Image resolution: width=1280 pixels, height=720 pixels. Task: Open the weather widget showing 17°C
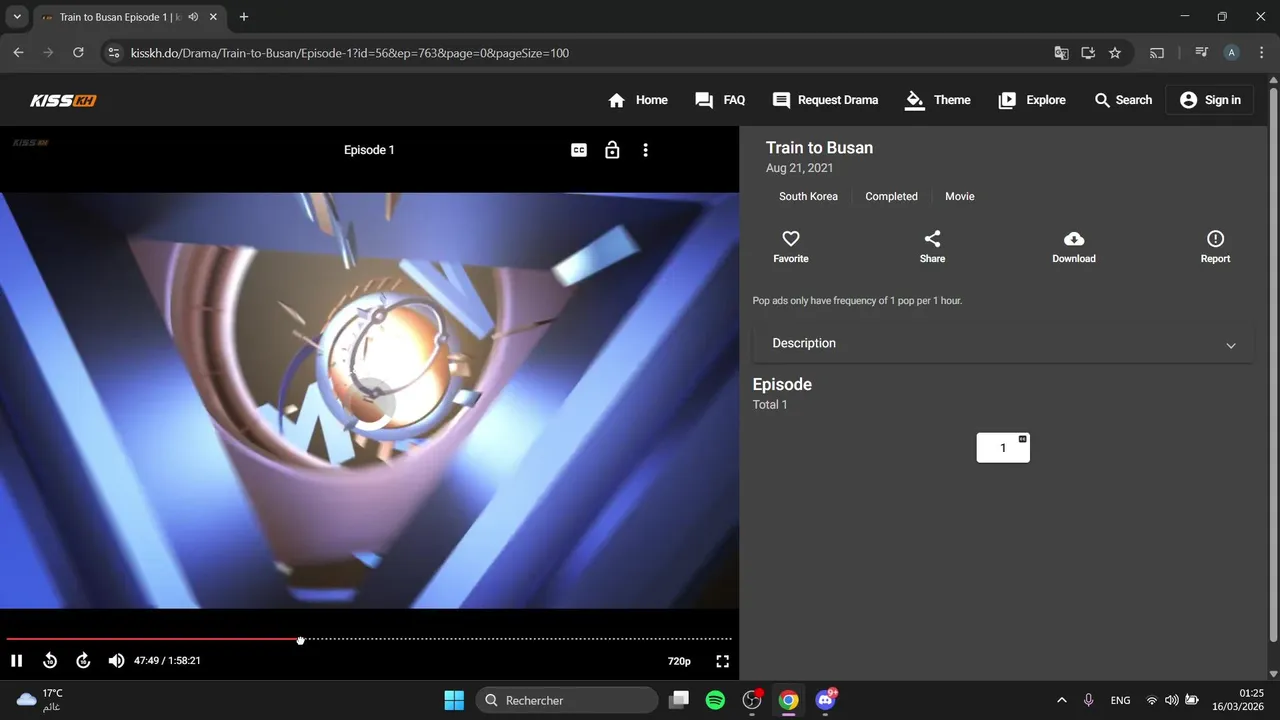pos(40,700)
